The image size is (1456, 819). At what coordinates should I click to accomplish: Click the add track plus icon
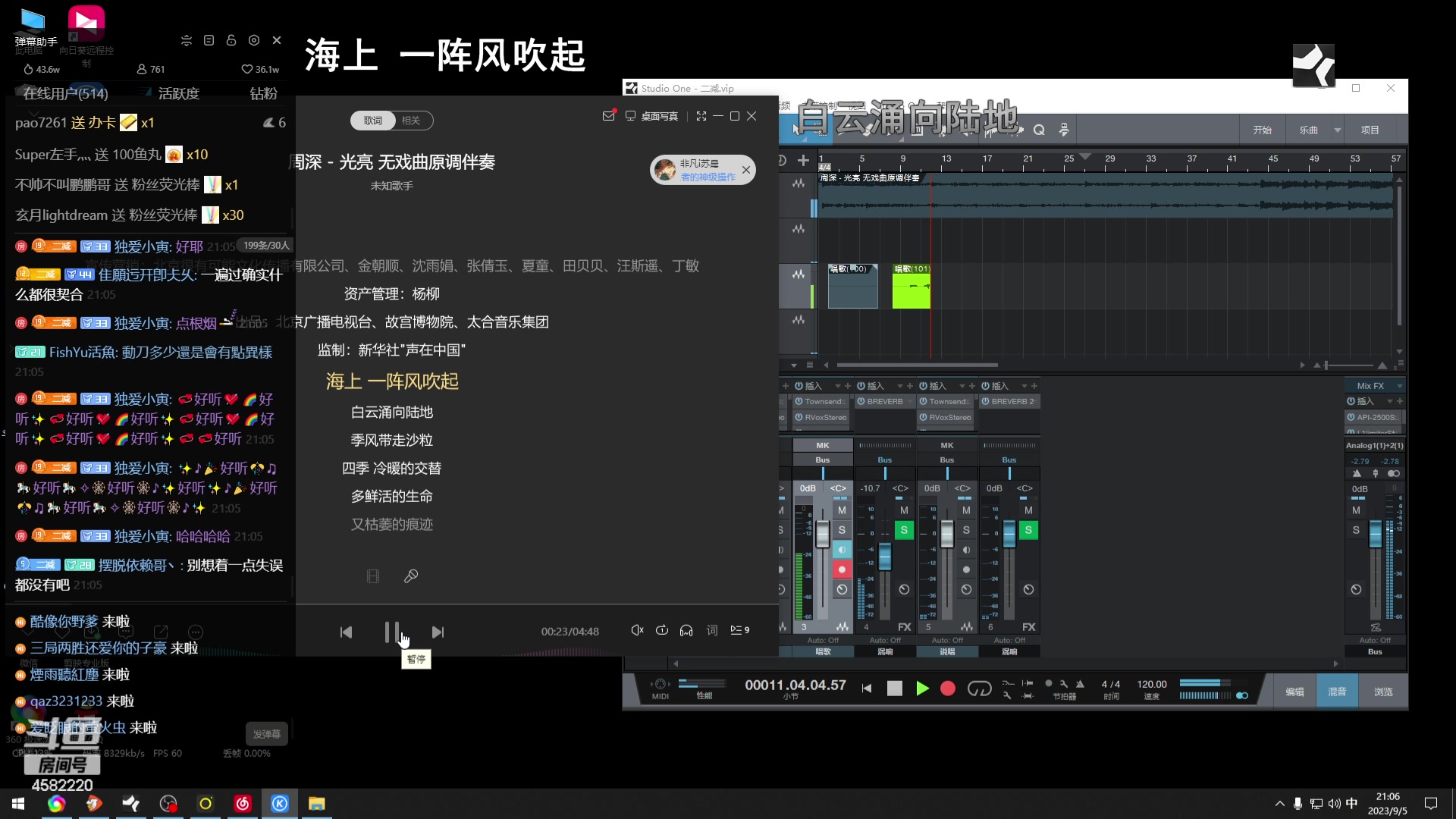point(803,160)
